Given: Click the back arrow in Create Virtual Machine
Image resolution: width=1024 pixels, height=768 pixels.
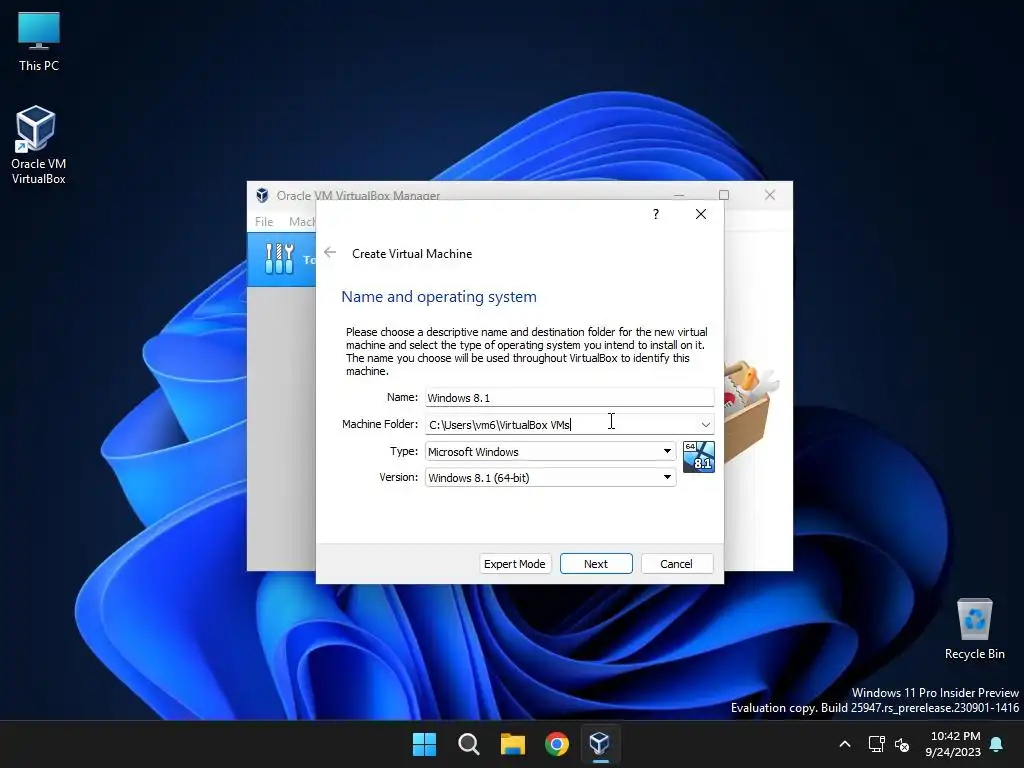Looking at the screenshot, I should coord(330,253).
